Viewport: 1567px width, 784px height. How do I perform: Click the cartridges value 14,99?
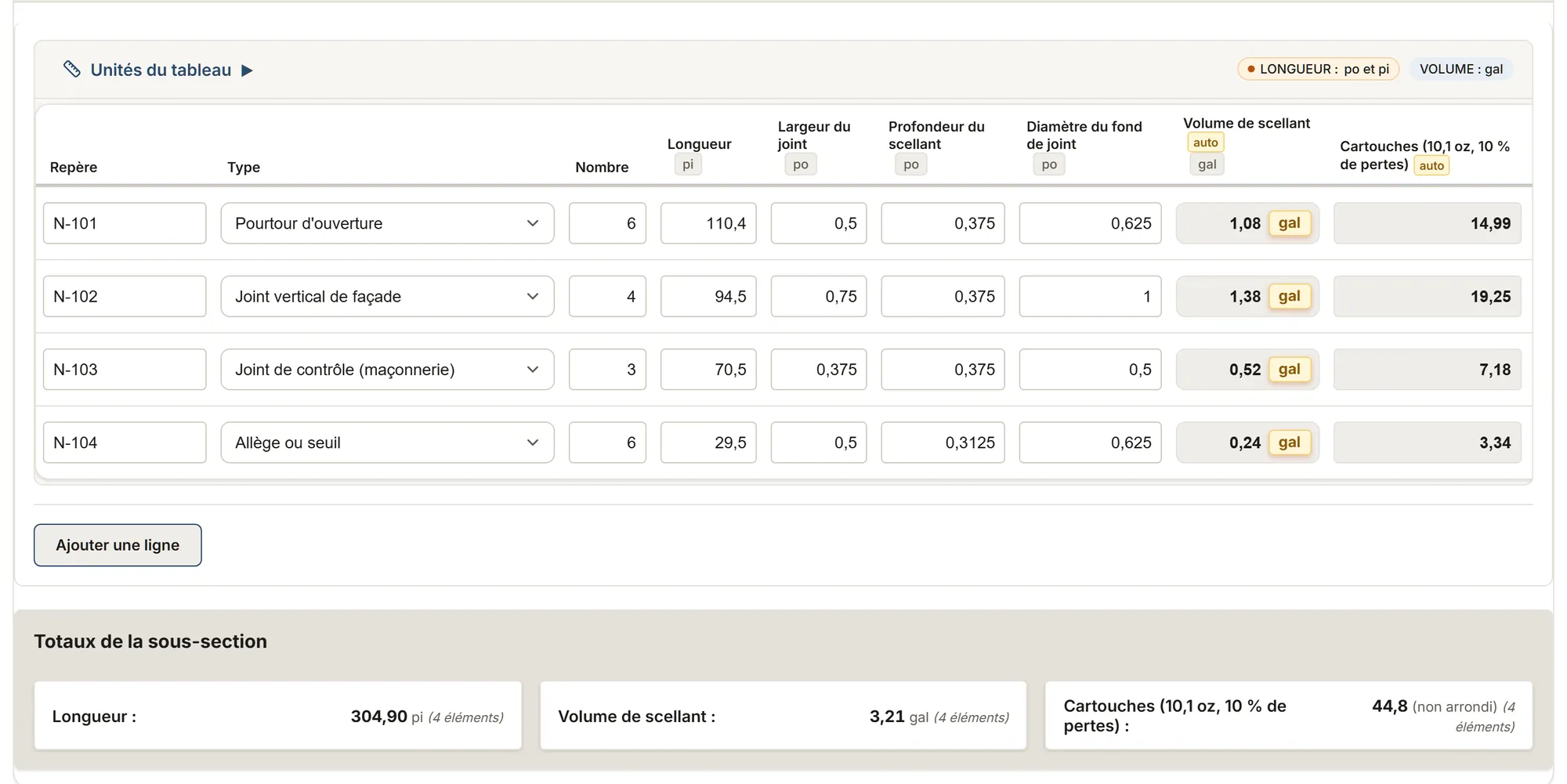pos(1490,223)
